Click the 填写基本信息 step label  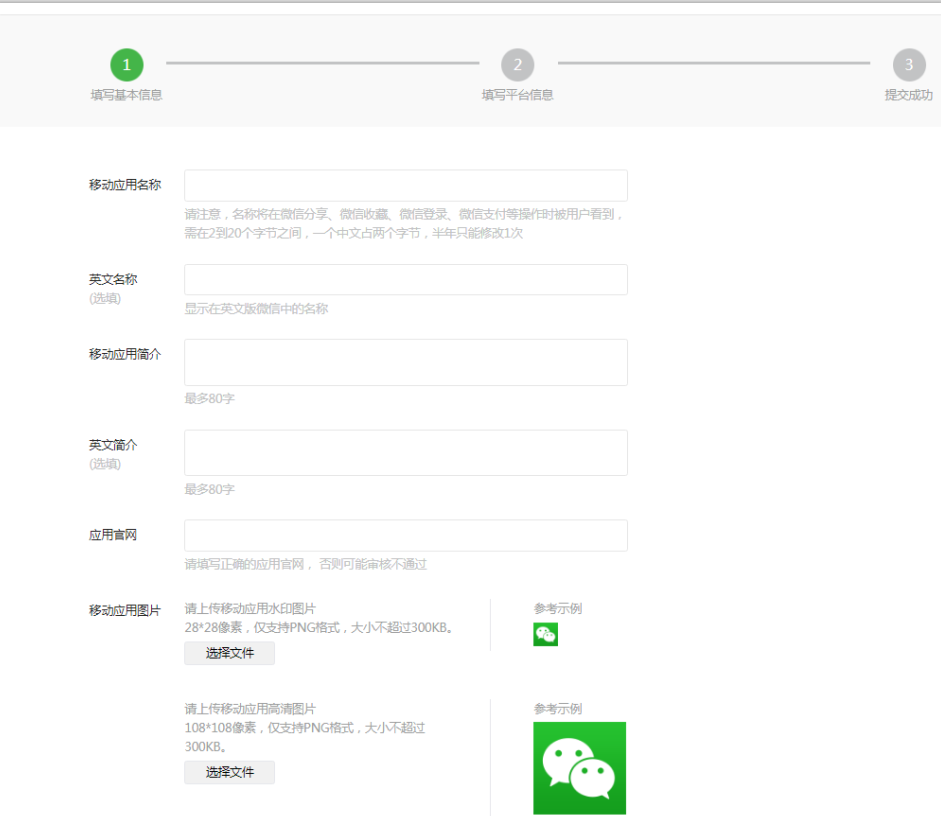tap(127, 95)
